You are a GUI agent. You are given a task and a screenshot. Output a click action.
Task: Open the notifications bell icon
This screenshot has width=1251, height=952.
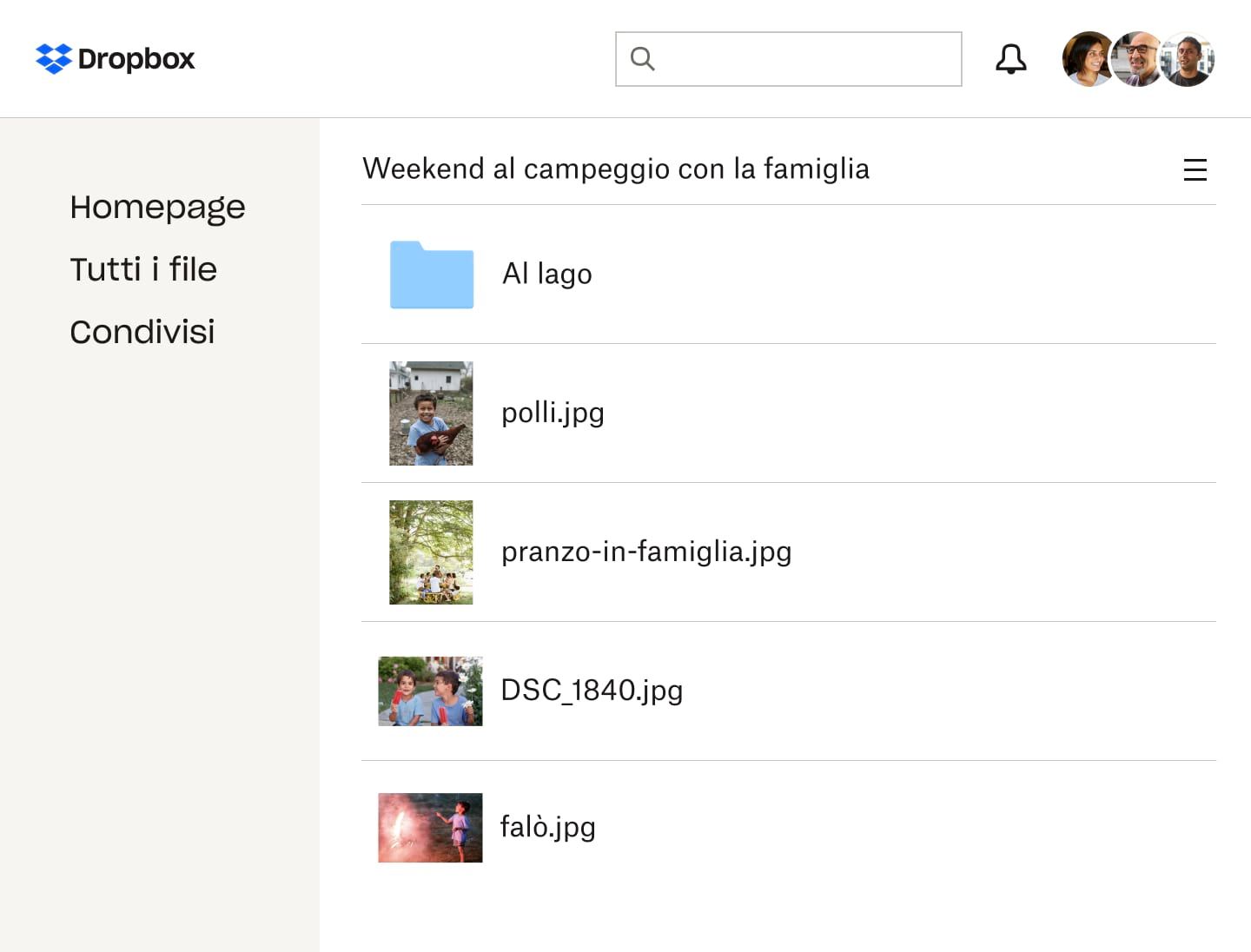pyautogui.click(x=1010, y=58)
